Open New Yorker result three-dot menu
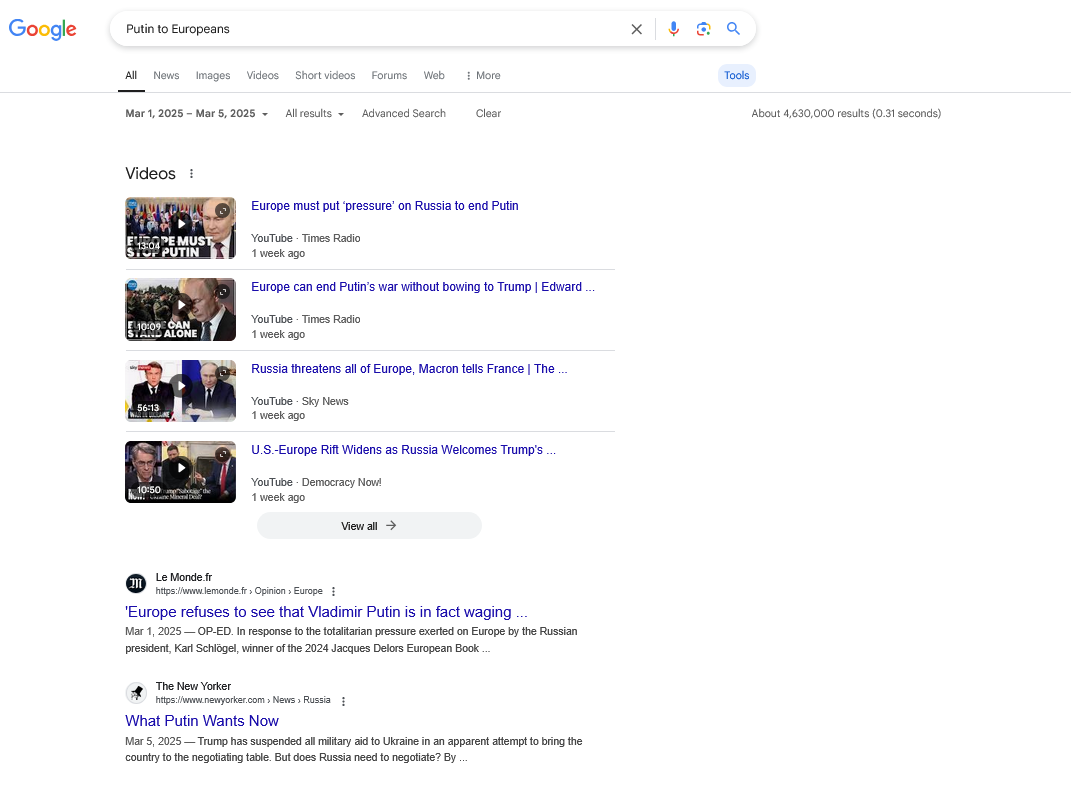The image size is (1071, 789). (343, 701)
